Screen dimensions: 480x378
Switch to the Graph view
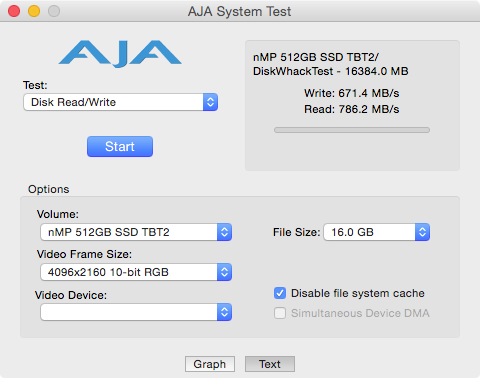210,364
